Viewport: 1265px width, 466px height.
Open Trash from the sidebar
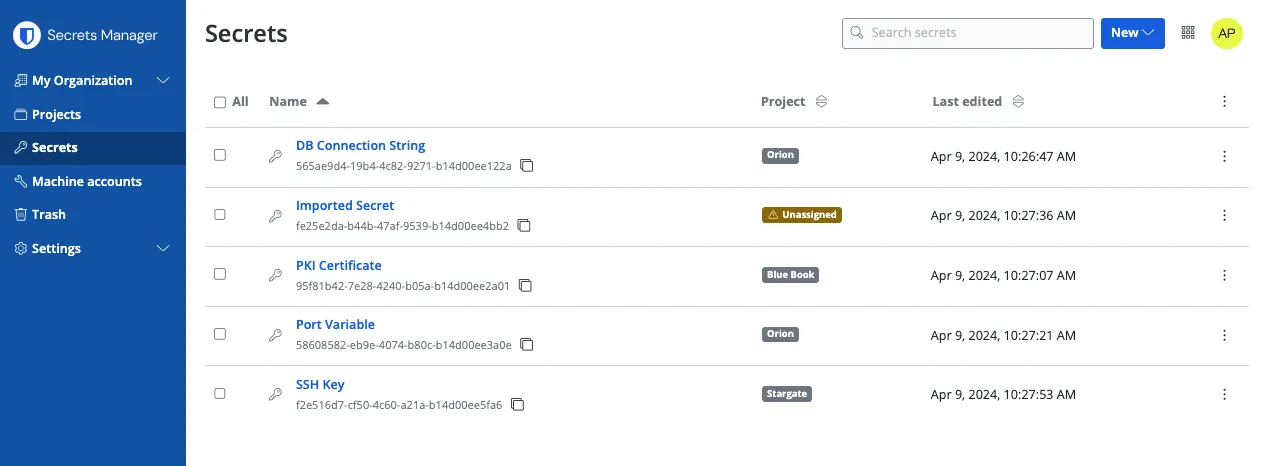tap(48, 215)
